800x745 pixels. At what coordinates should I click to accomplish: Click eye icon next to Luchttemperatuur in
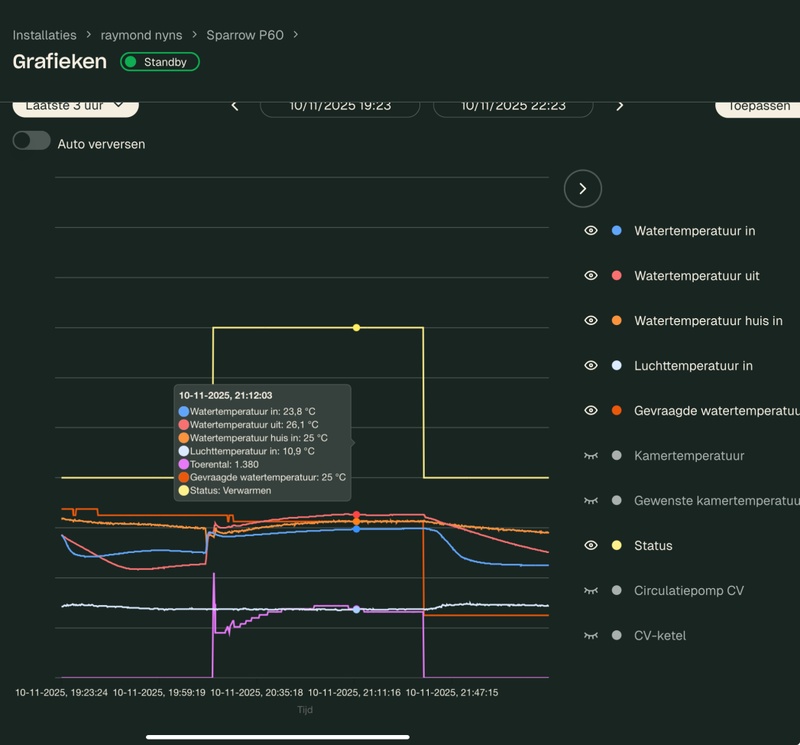[x=591, y=366]
